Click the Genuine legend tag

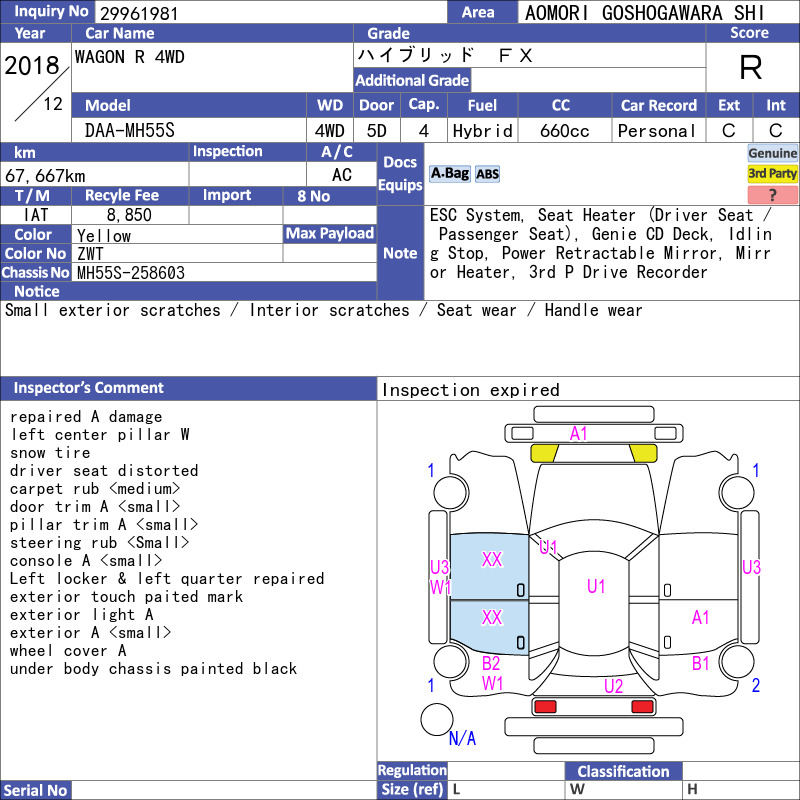pyautogui.click(x=772, y=153)
